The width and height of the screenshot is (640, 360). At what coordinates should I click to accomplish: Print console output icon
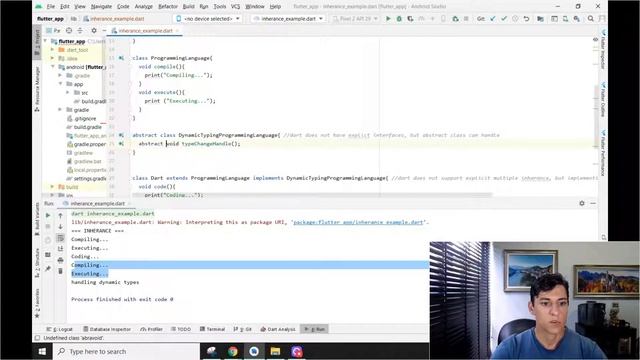(x=60, y=260)
